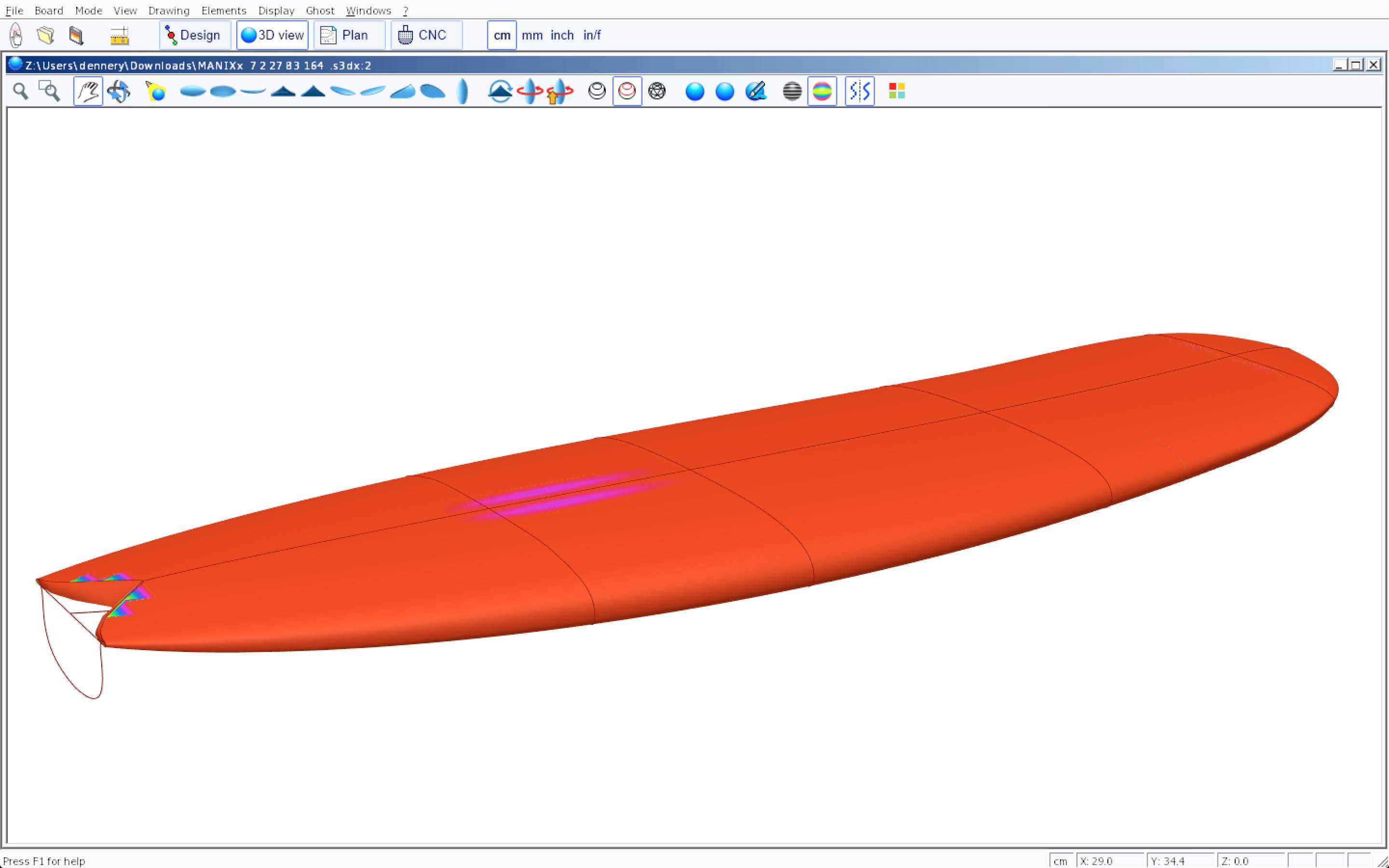Open the Elements menu
Screen dimensions: 1389x868
tap(223, 11)
